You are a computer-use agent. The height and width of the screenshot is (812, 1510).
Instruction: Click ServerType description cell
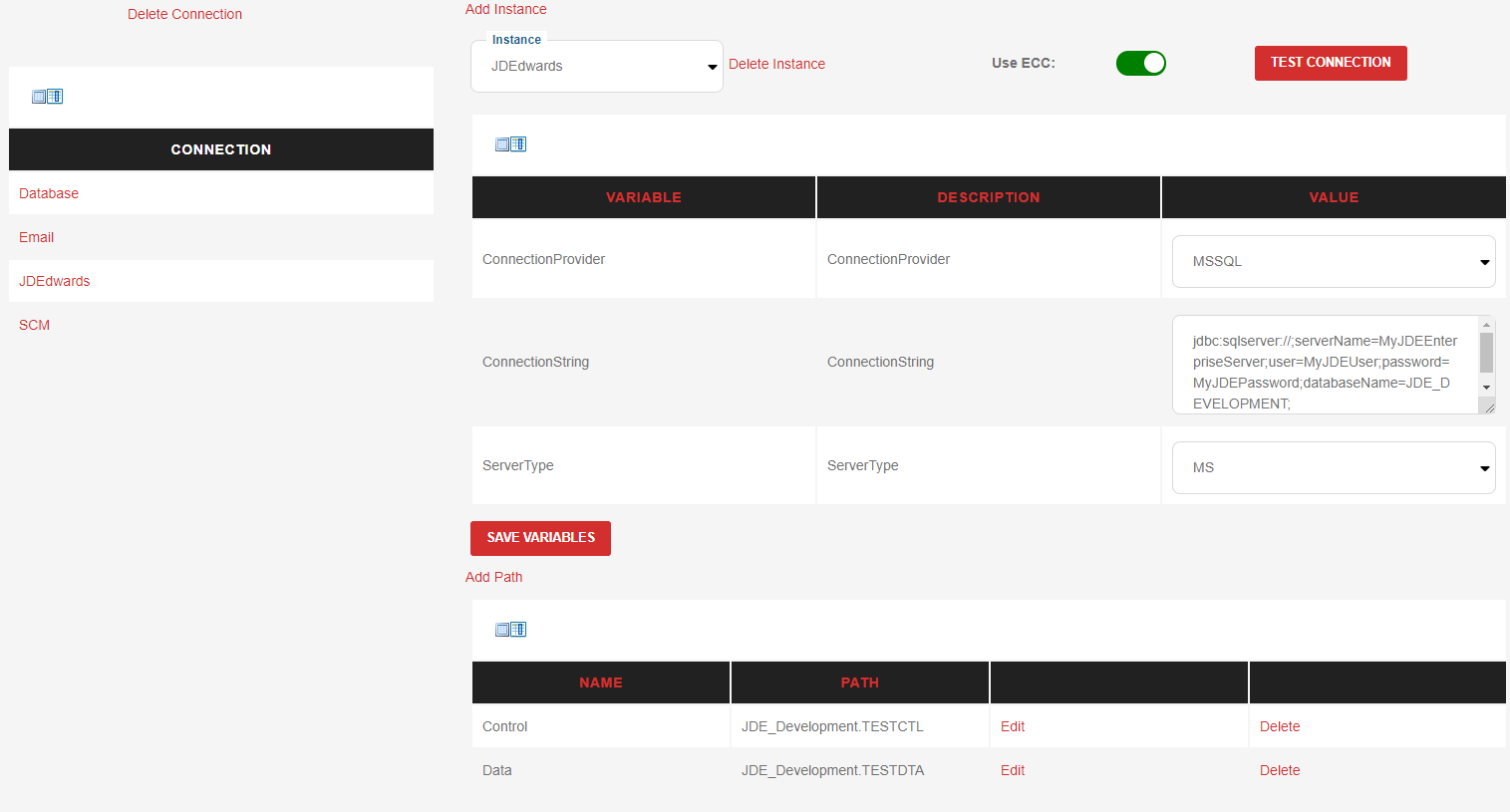(x=989, y=465)
